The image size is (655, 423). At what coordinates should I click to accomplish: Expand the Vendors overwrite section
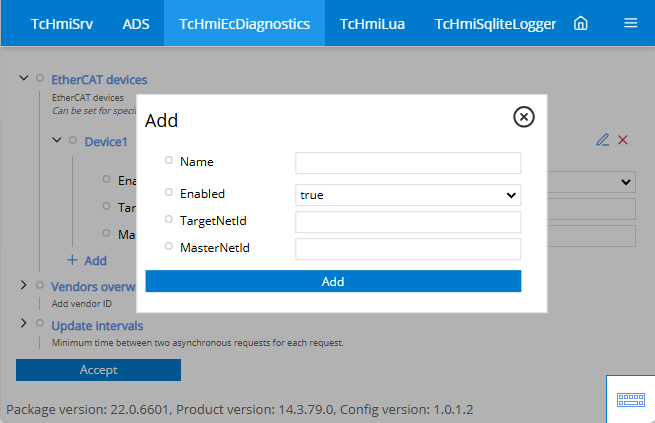pos(23,285)
